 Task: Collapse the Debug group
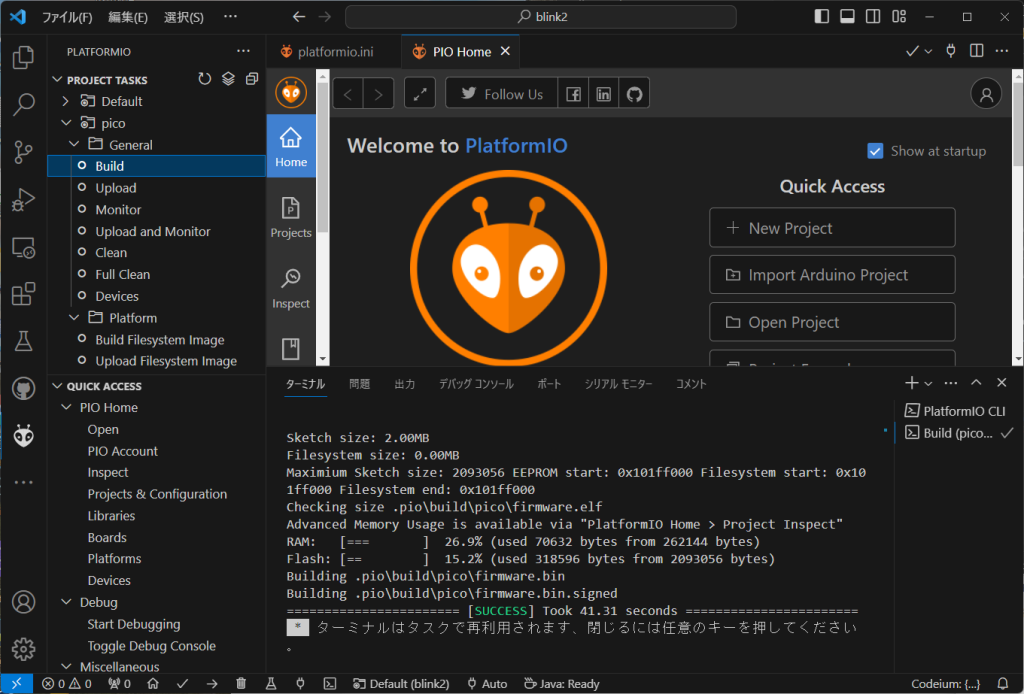pos(65,602)
